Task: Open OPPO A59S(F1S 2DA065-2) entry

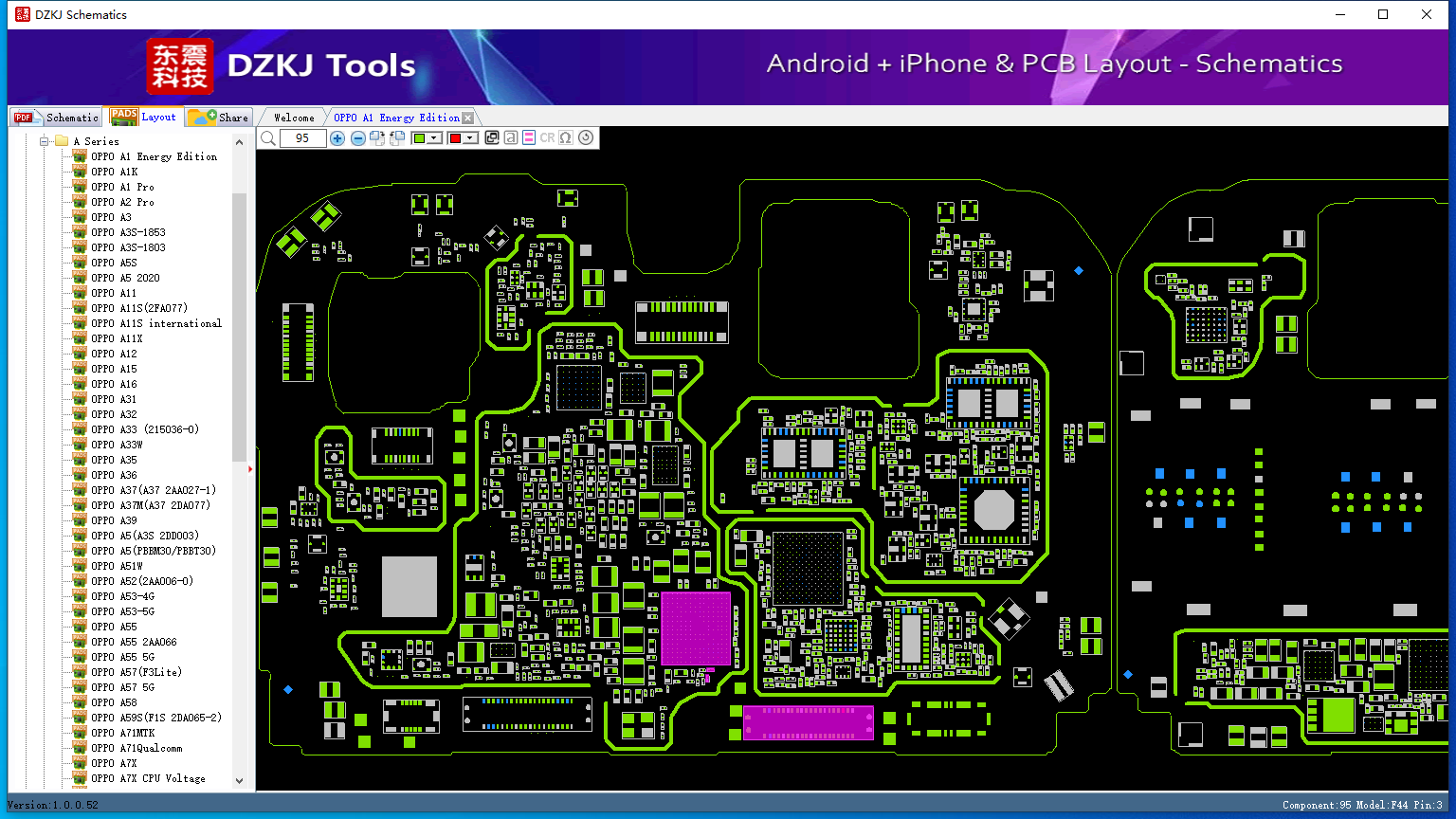Action: 156,718
